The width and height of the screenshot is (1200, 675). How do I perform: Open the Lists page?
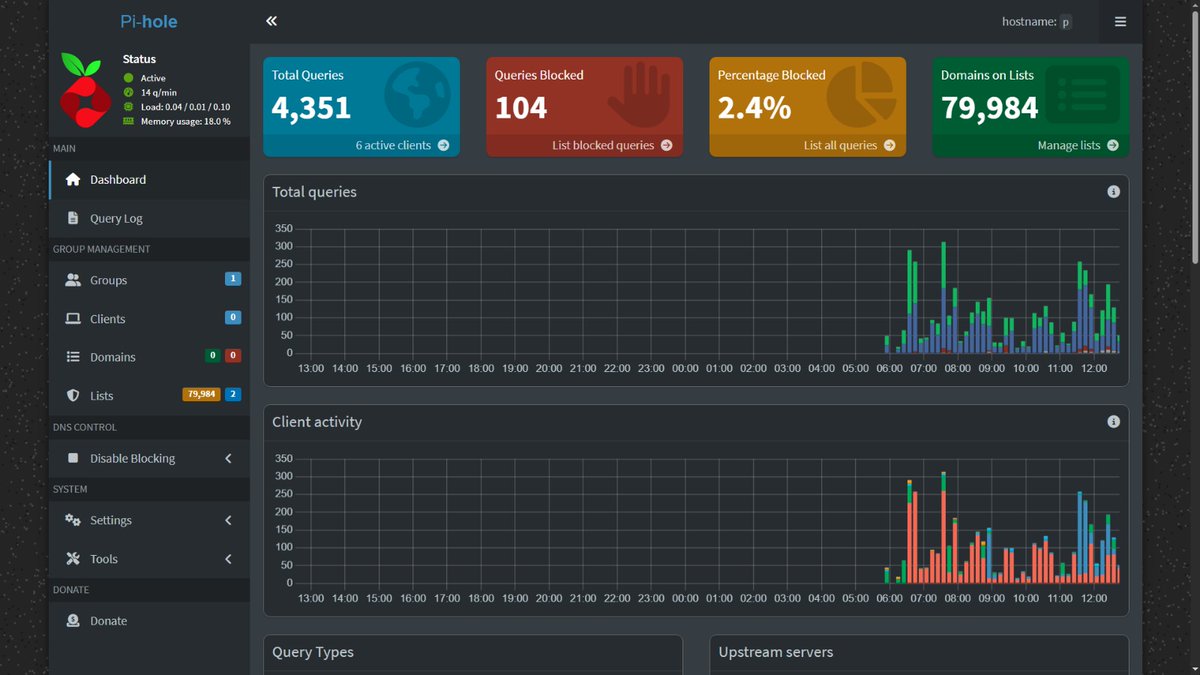point(150,396)
